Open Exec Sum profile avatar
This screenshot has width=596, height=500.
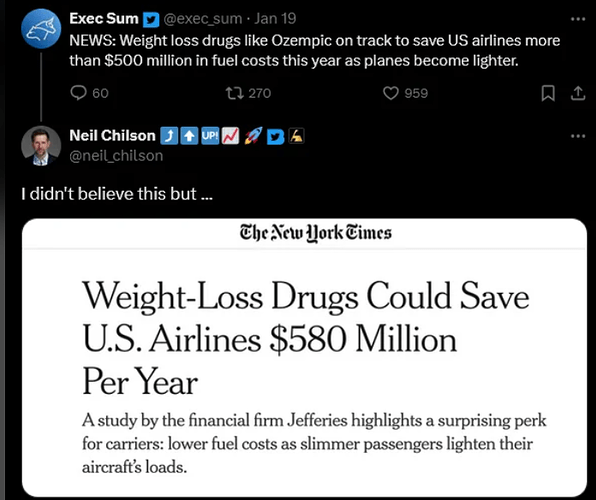pos(41,29)
